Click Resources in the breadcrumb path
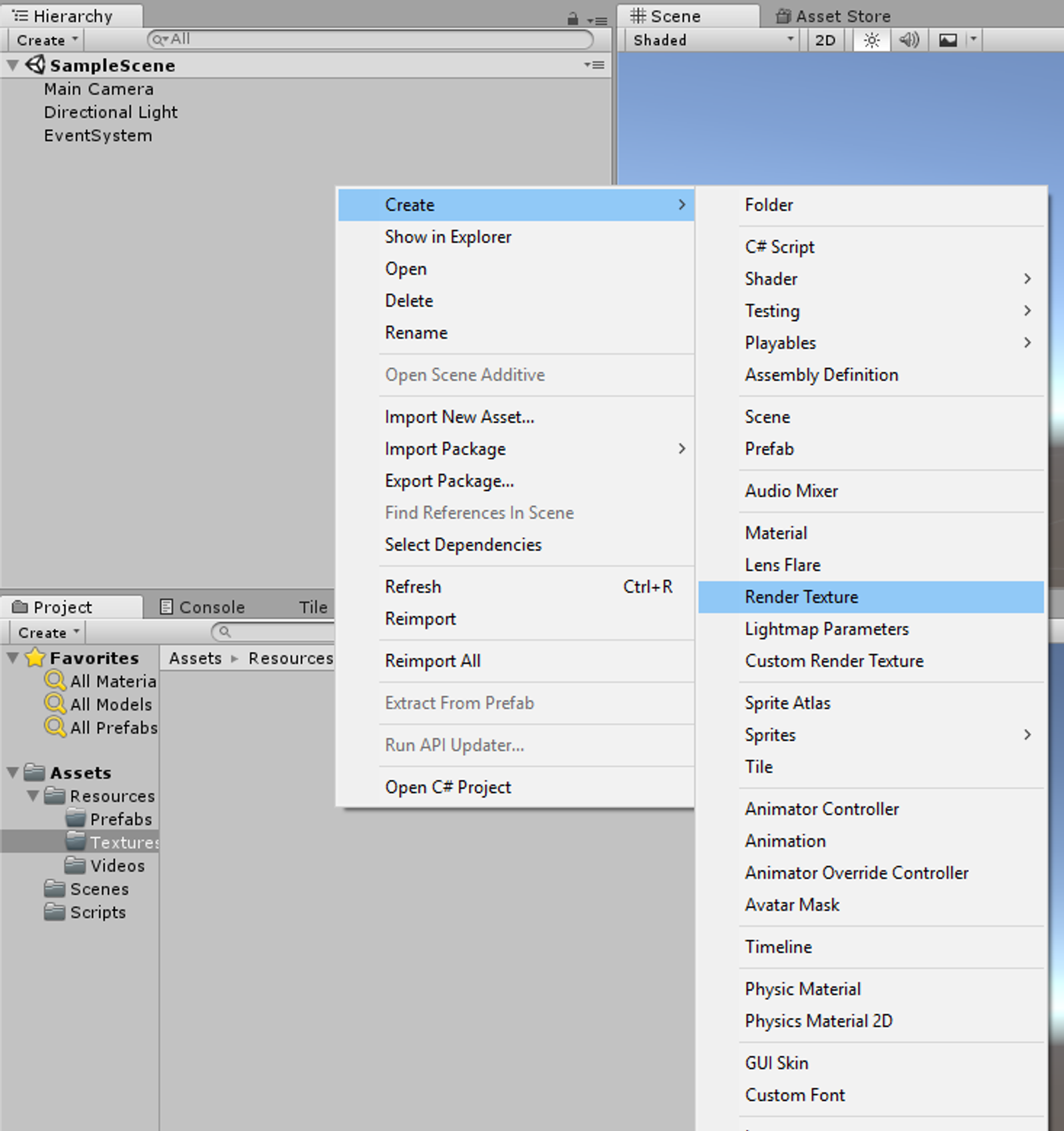 291,658
